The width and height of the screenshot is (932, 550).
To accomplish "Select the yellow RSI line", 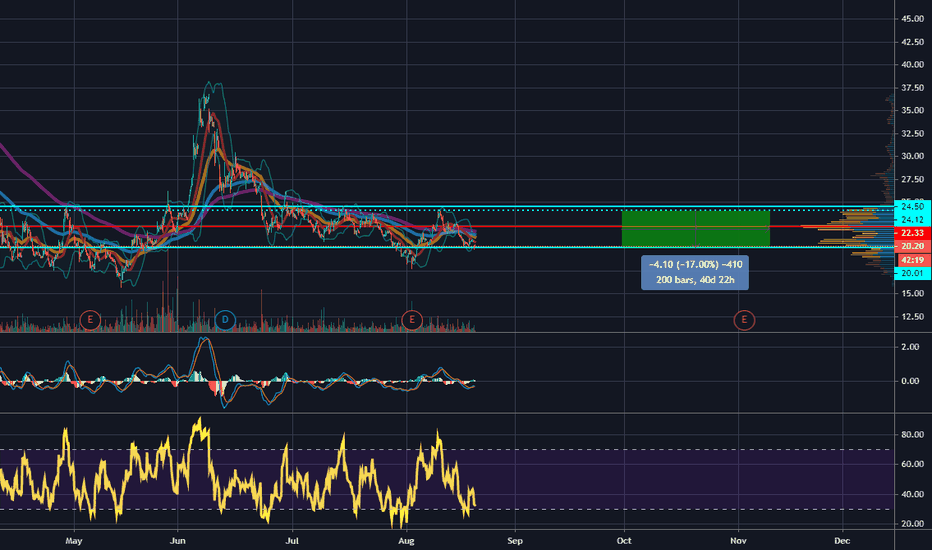I will (238, 479).
